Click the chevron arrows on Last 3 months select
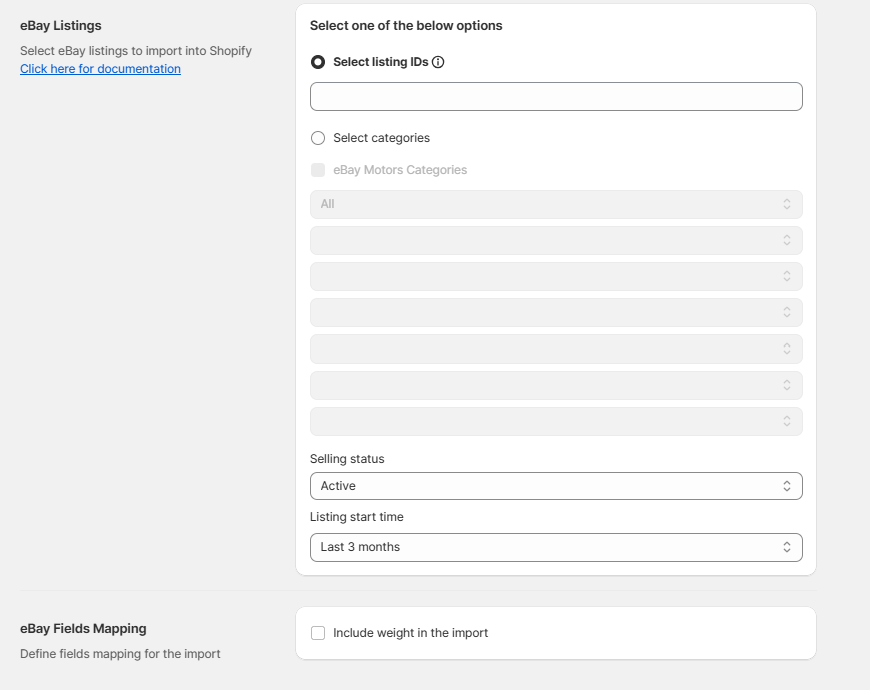870x690 pixels. click(x=787, y=547)
